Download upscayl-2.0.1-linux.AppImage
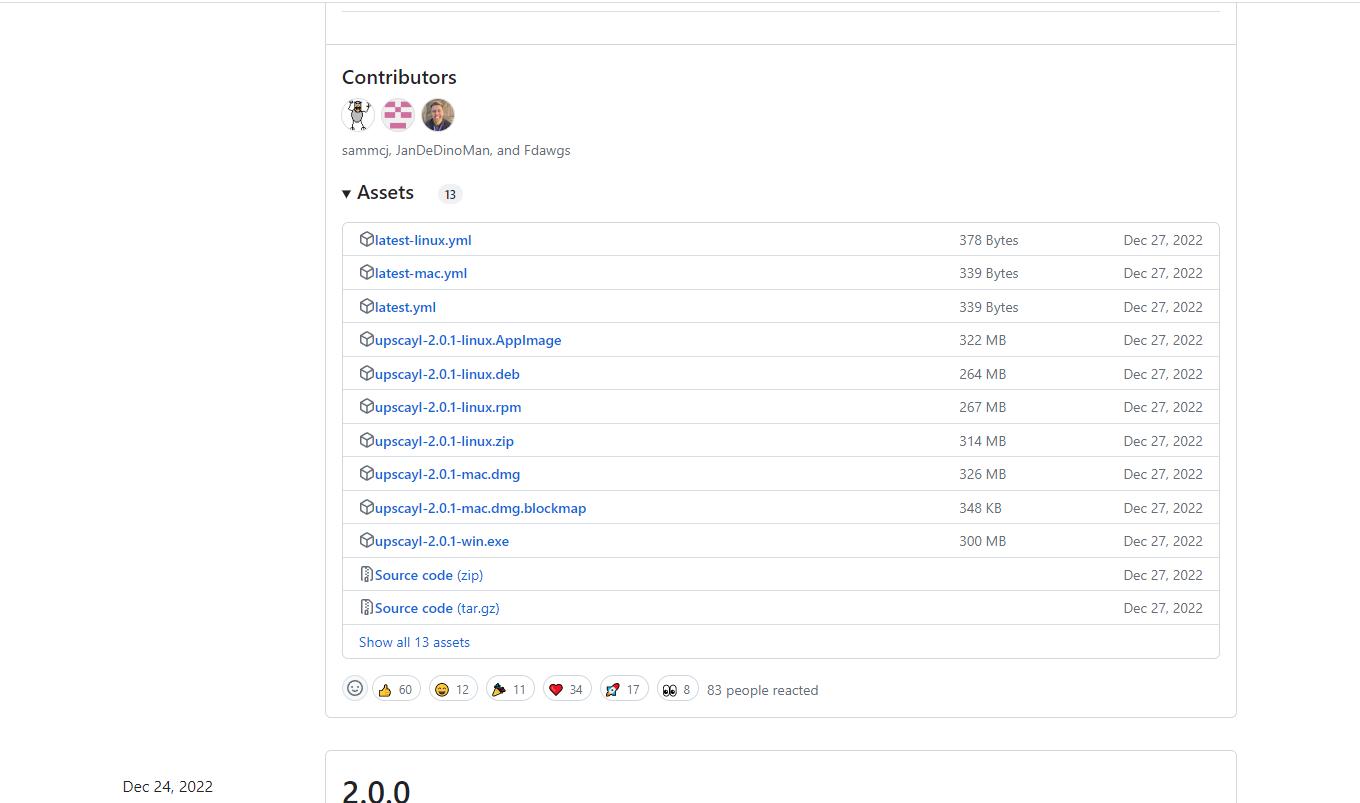 coord(468,340)
